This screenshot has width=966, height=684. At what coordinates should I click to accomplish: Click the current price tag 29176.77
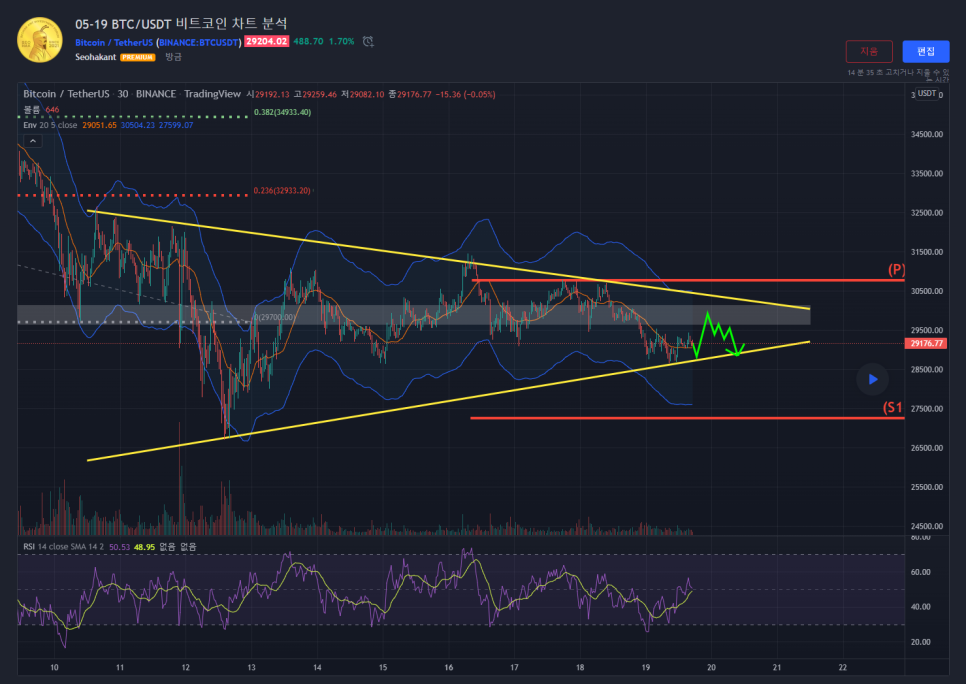925,344
